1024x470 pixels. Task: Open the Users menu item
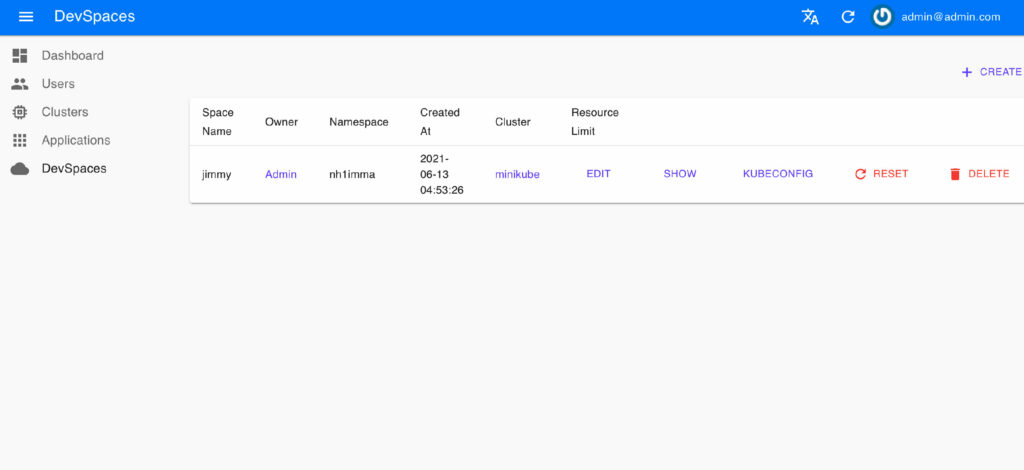click(x=58, y=84)
